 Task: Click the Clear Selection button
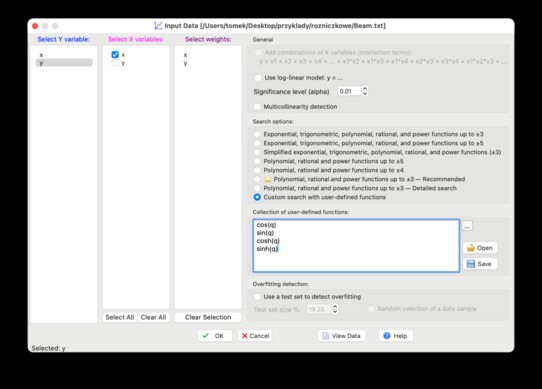point(208,317)
